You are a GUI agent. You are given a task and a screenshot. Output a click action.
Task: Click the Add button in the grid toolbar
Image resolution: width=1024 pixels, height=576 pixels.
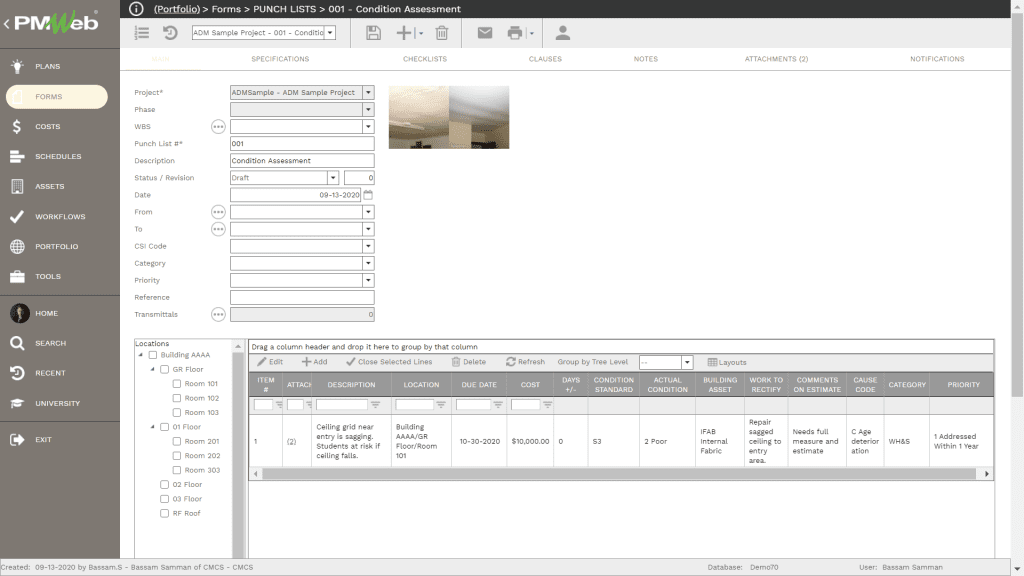314,362
